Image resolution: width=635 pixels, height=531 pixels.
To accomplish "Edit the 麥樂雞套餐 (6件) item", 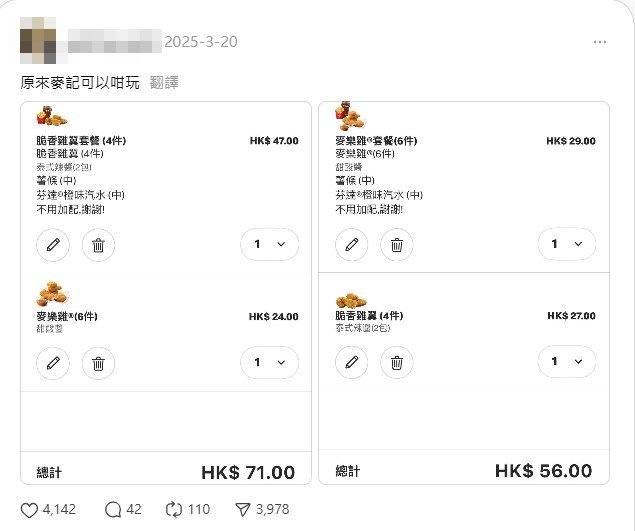I will tap(351, 244).
